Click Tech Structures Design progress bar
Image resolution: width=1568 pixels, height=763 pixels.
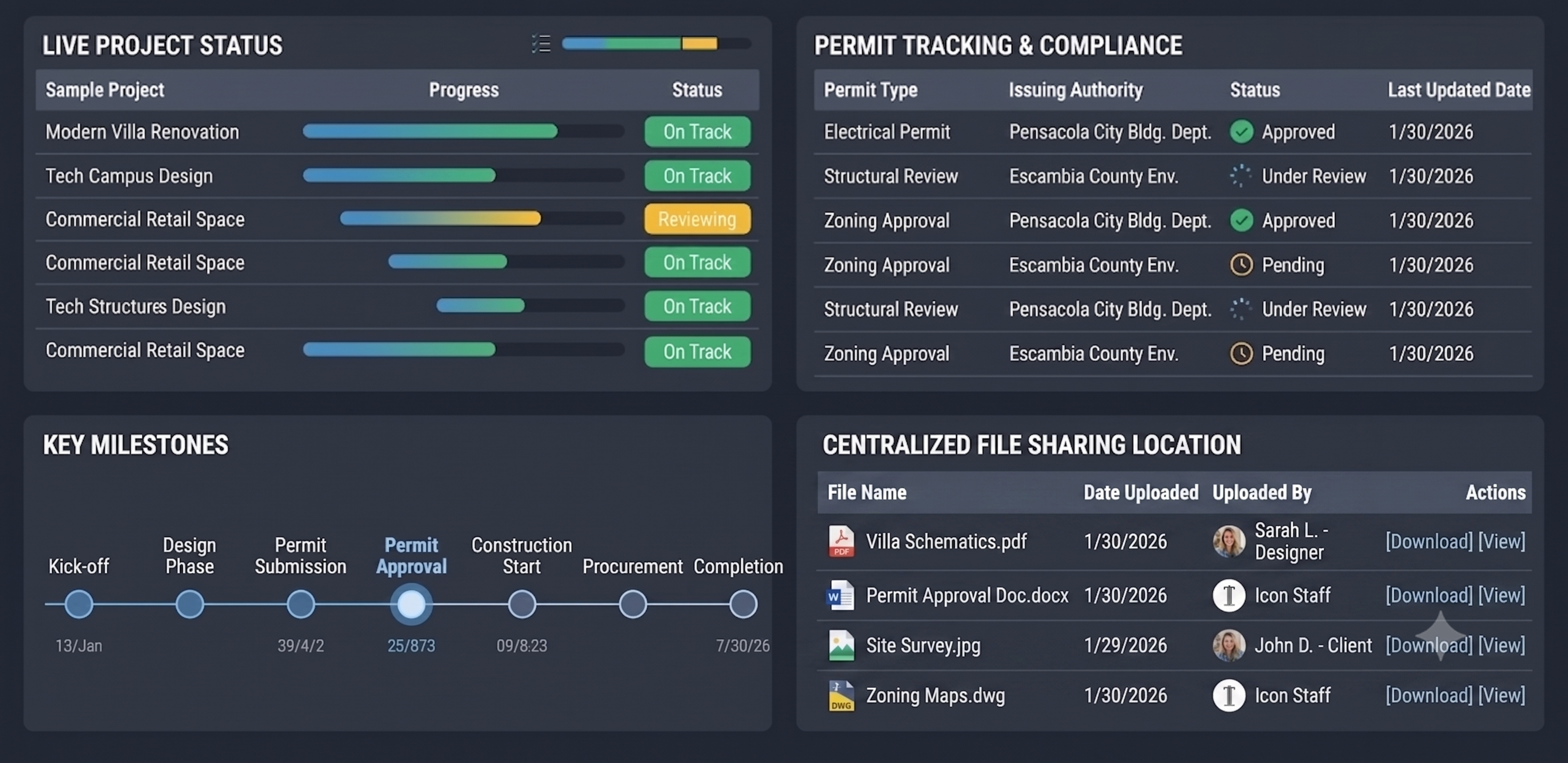click(x=530, y=305)
